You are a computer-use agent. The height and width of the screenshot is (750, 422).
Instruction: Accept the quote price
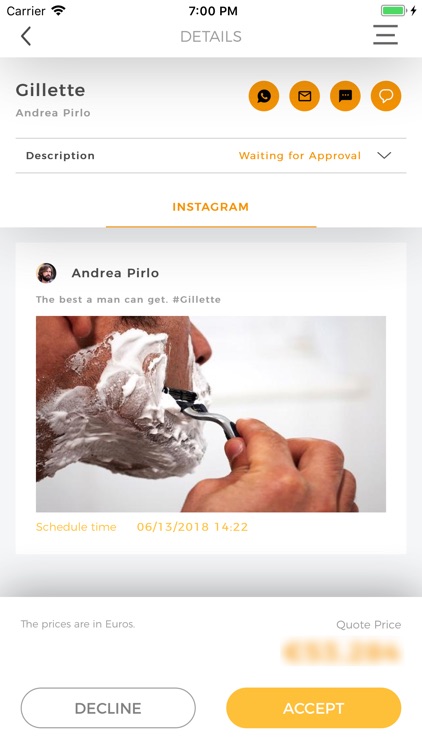click(313, 708)
